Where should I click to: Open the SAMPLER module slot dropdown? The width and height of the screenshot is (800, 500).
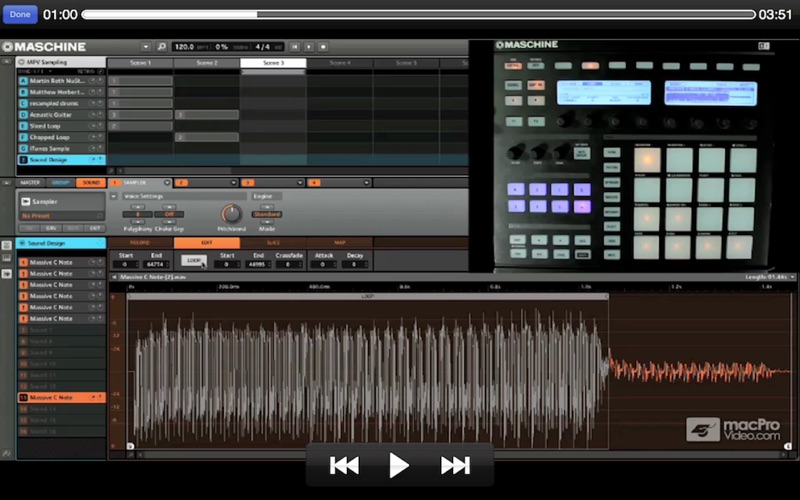coord(167,183)
